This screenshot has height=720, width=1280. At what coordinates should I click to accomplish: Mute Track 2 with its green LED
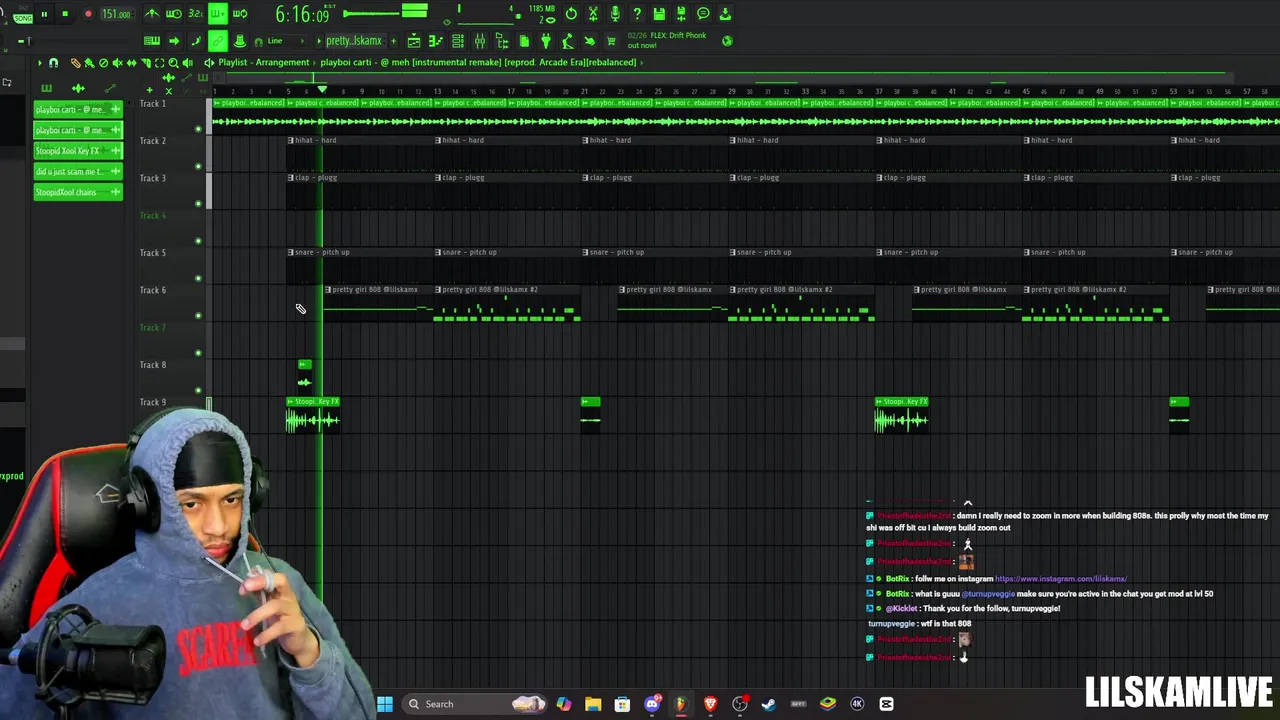click(198, 166)
